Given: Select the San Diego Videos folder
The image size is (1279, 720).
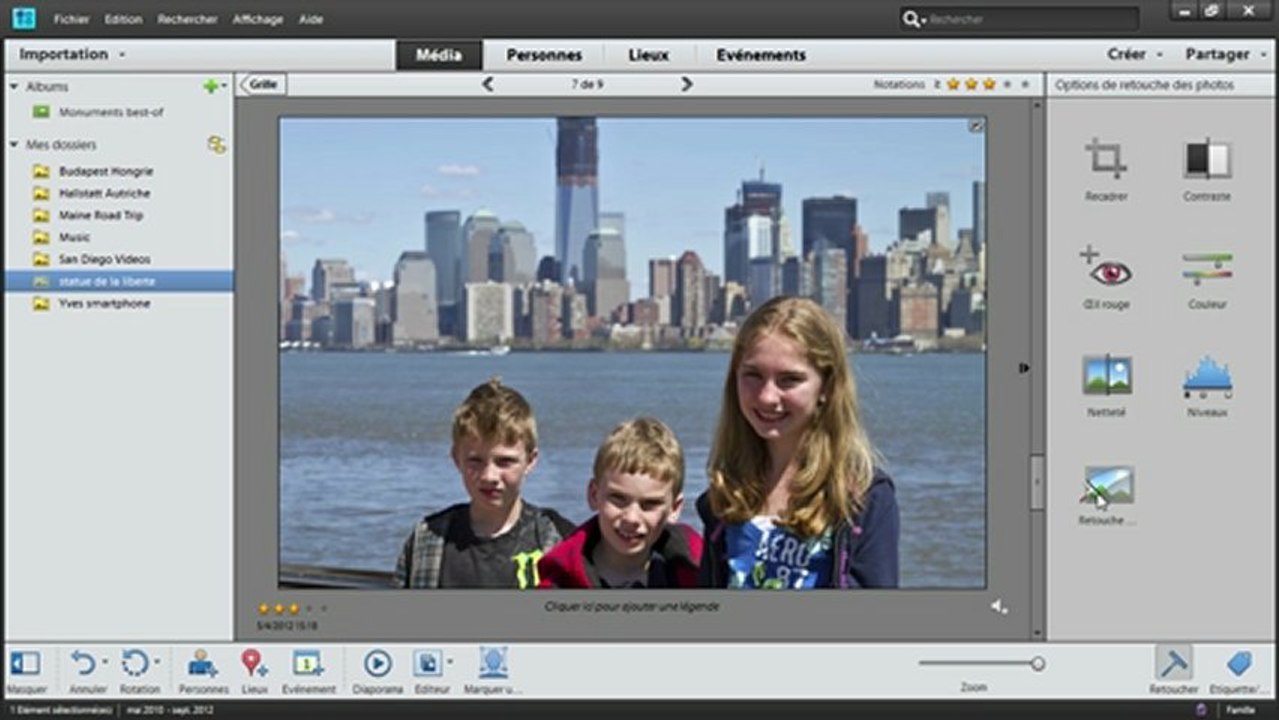Looking at the screenshot, I should coord(104,259).
